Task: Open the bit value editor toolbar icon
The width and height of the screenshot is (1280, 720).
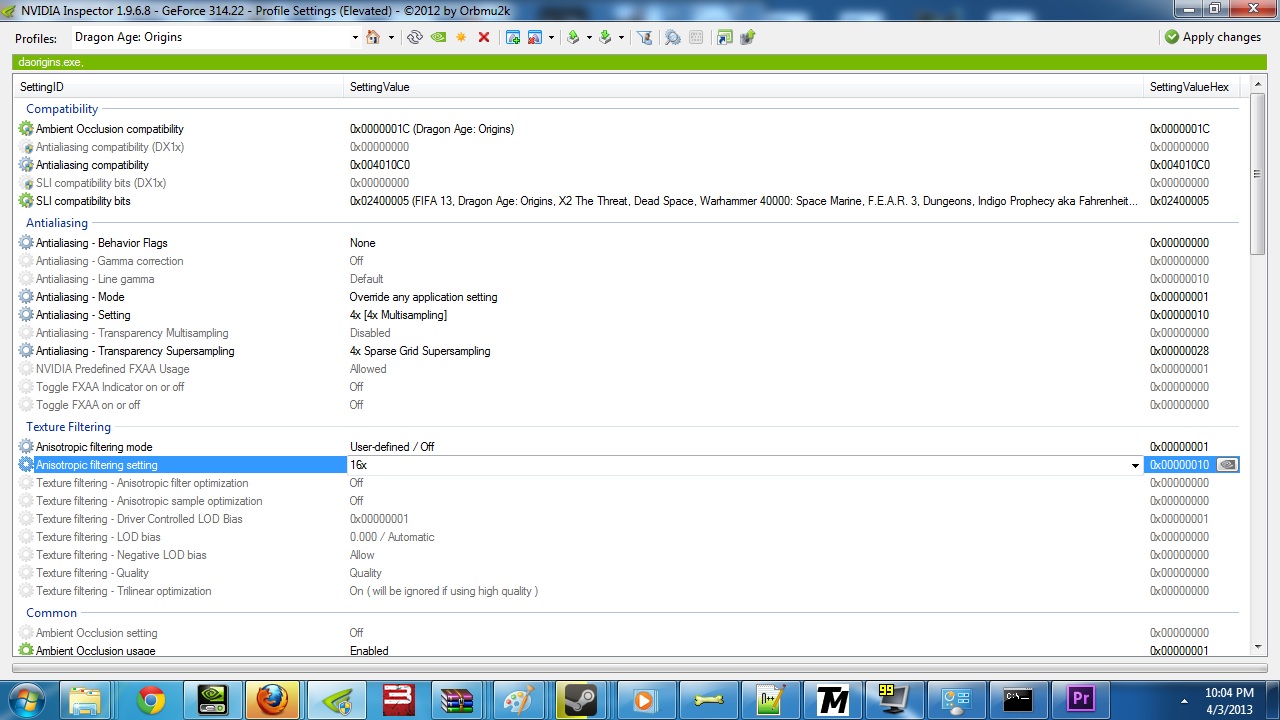Action: click(696, 37)
